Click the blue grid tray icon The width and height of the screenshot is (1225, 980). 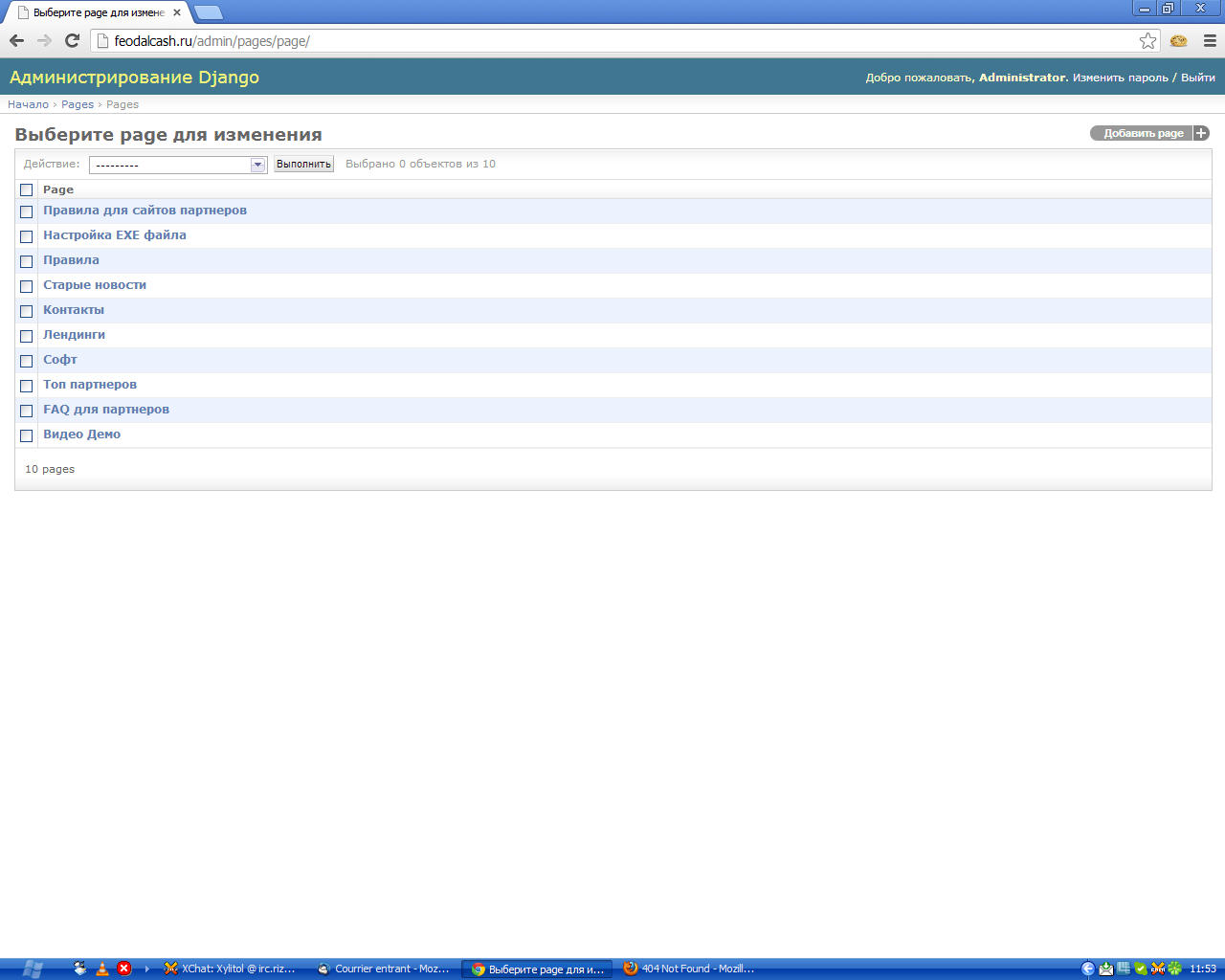coord(1124,969)
